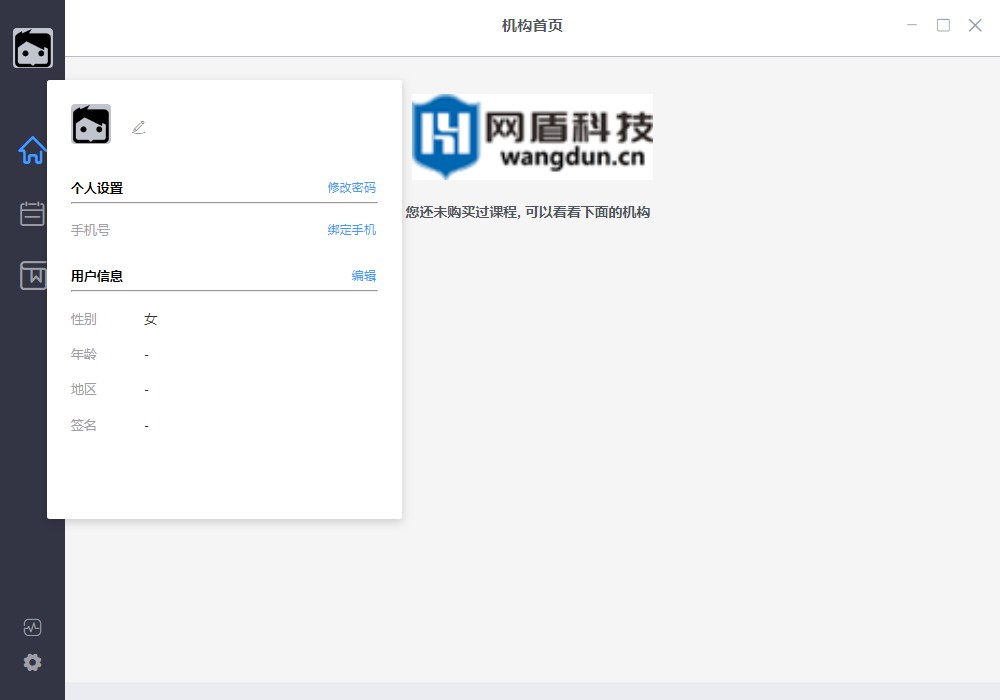Open the settings gear icon in sidebar

pyautogui.click(x=32, y=662)
